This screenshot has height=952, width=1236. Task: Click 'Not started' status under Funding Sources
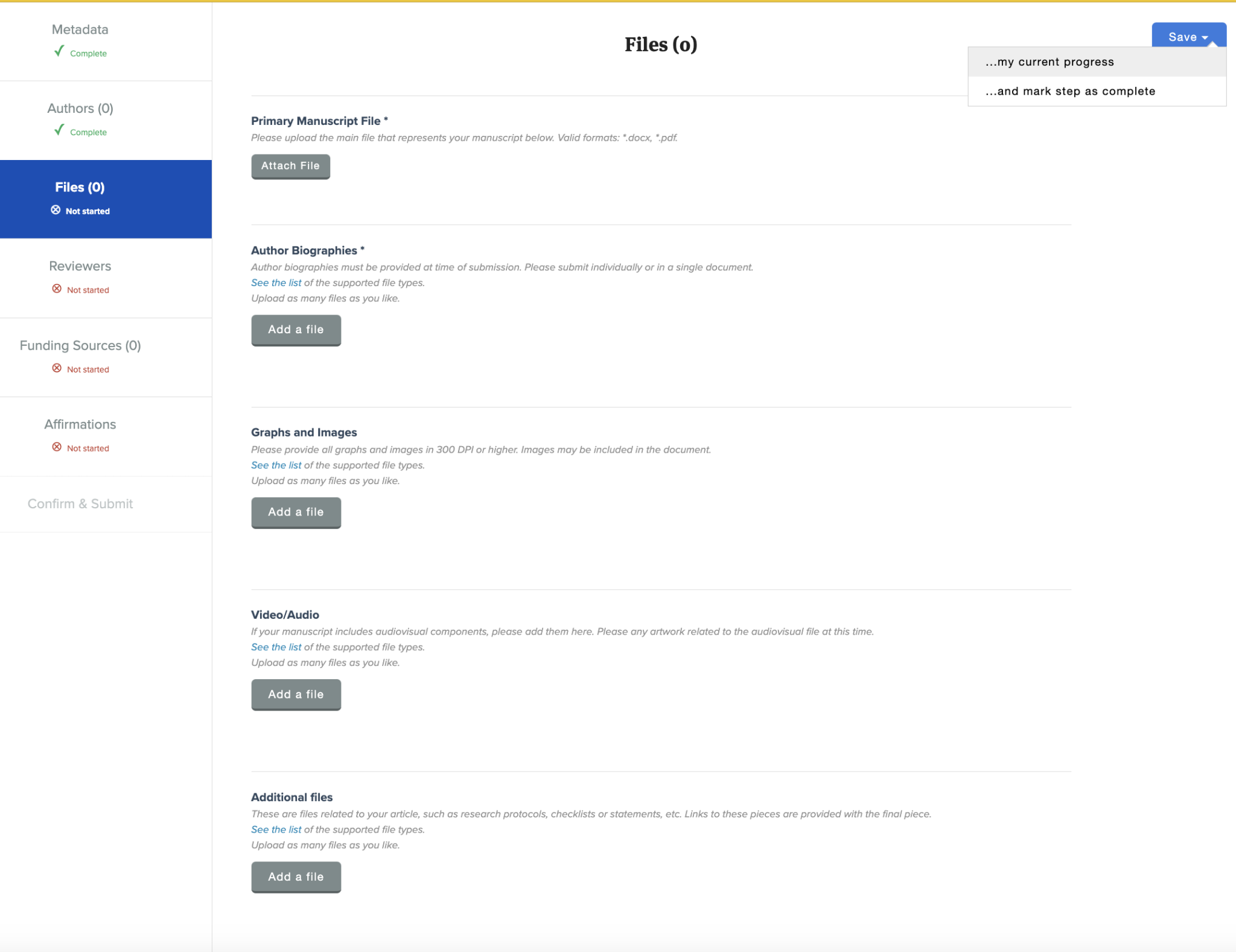tap(88, 369)
